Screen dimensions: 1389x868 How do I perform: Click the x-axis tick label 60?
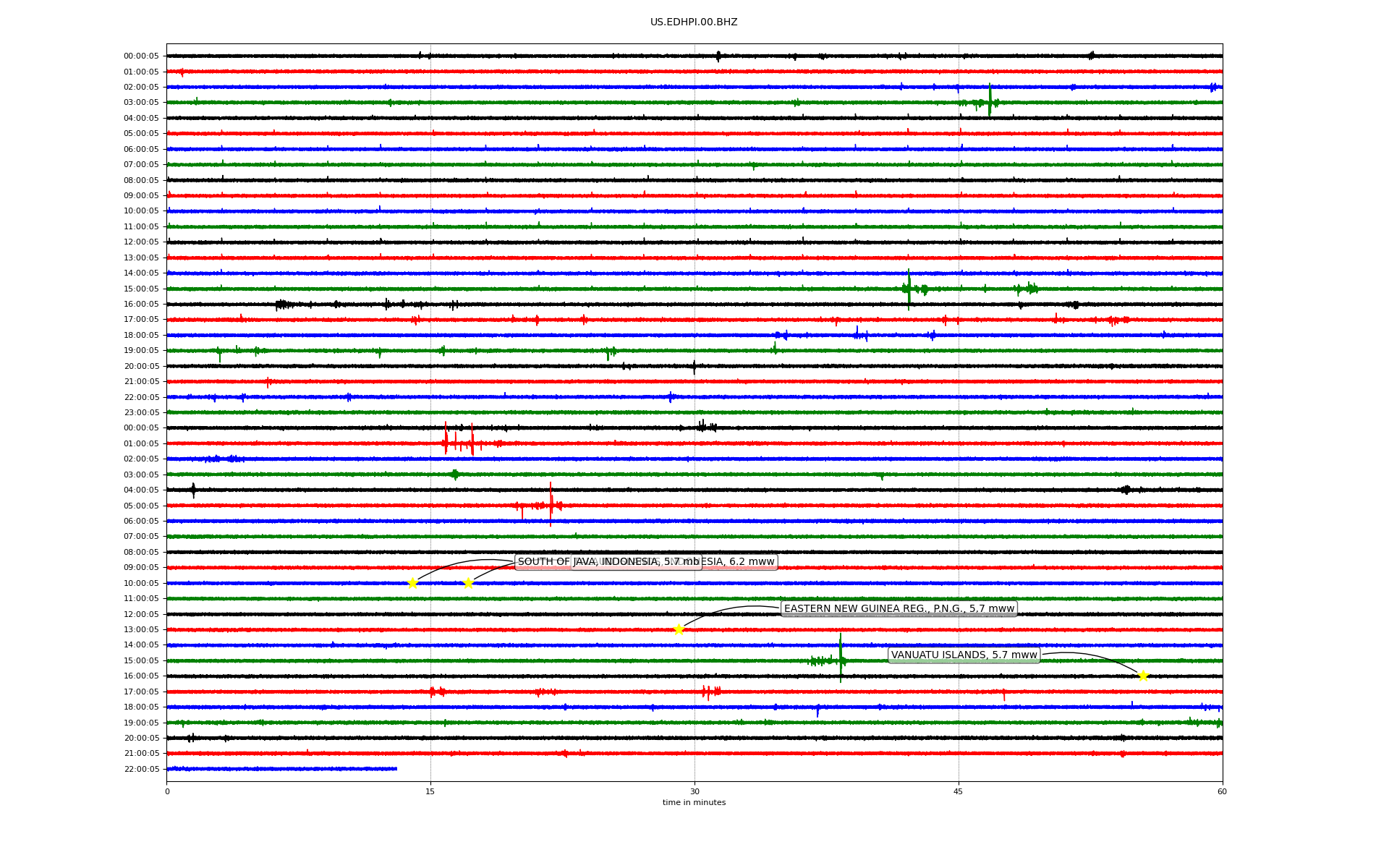pyautogui.click(x=1222, y=791)
